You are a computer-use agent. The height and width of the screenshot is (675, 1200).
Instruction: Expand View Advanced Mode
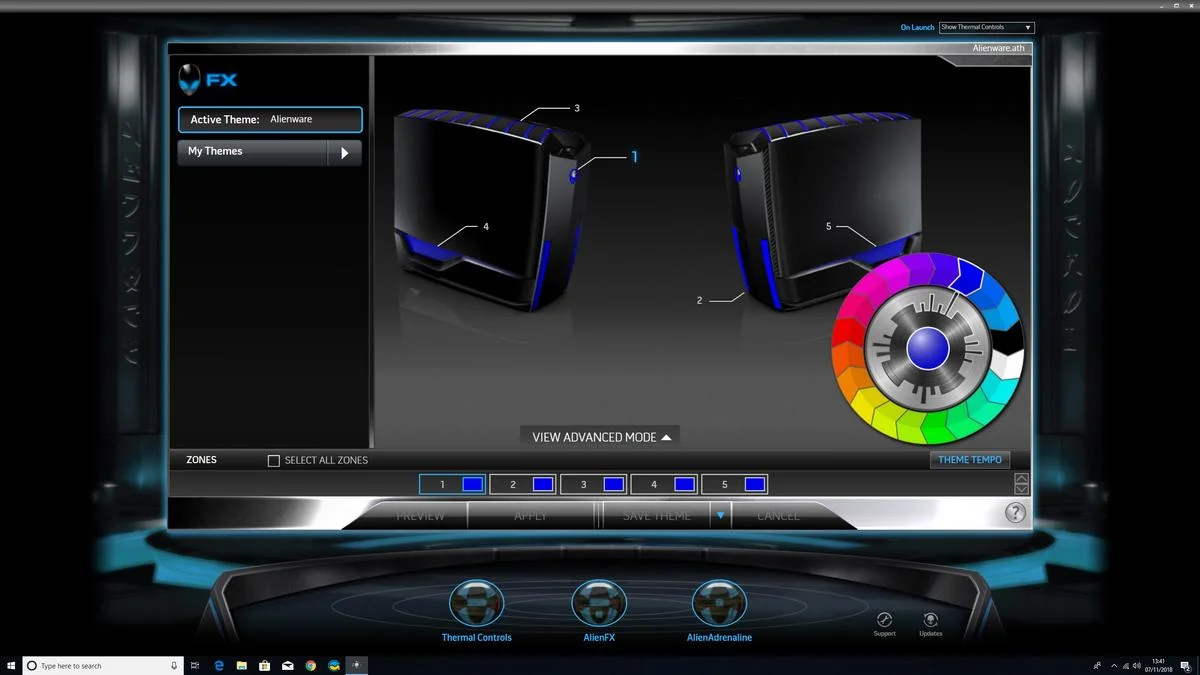(x=601, y=437)
